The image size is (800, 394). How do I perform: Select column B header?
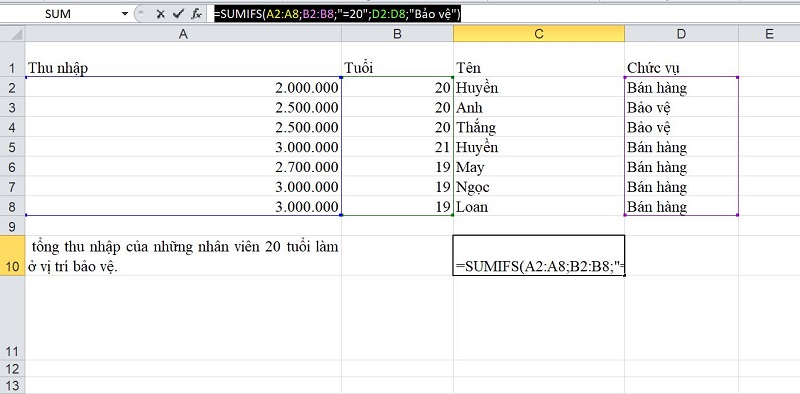pos(397,34)
